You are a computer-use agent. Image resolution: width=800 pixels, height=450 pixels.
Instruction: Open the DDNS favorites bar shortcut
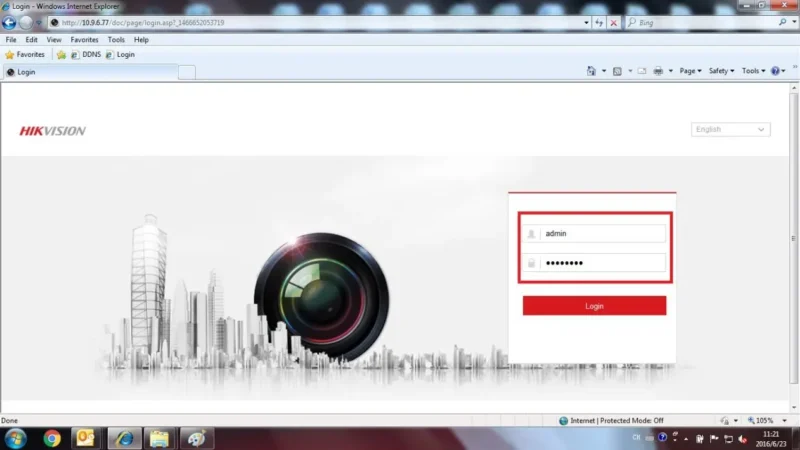click(86, 55)
